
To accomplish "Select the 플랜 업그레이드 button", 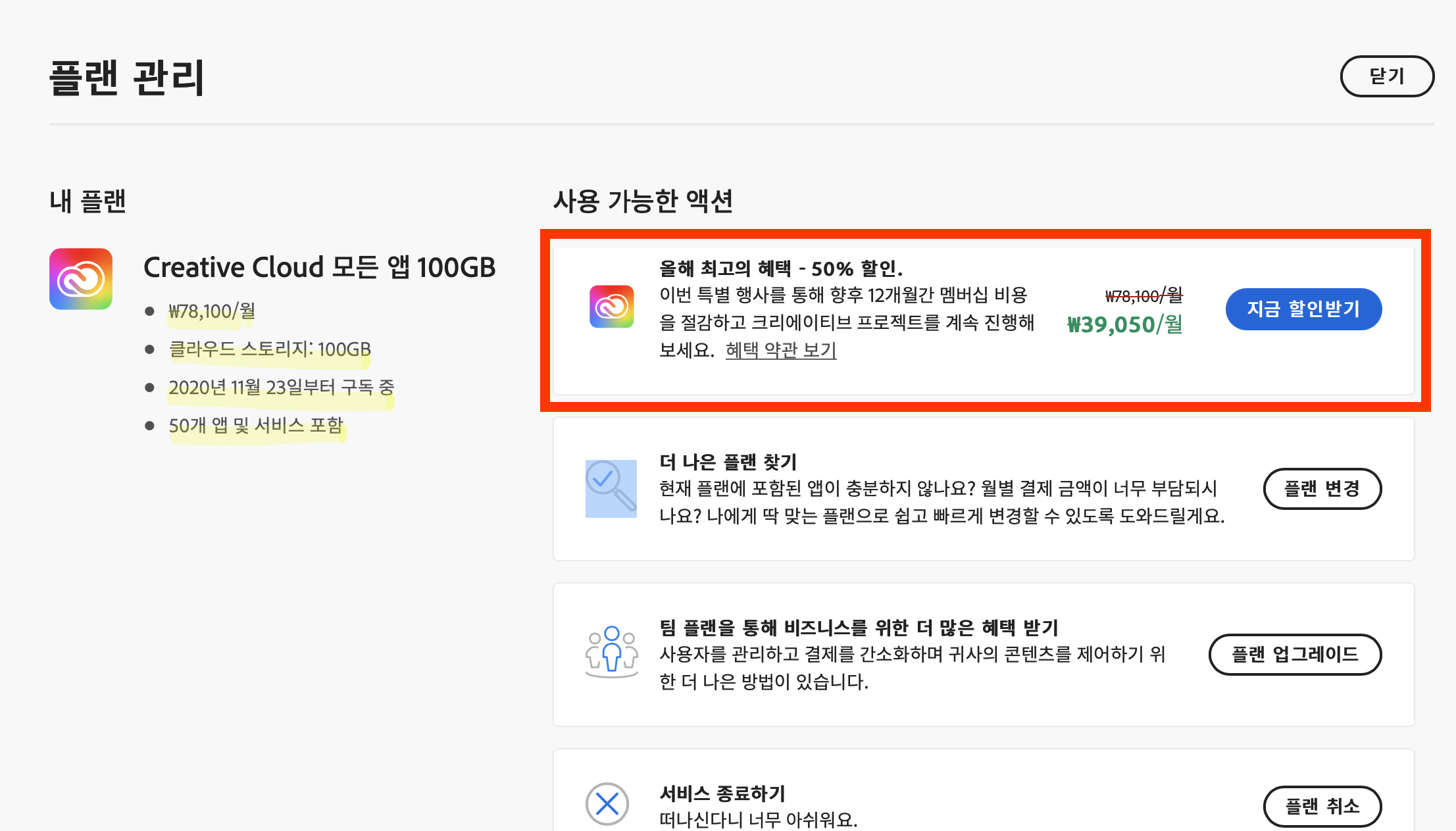I will click(x=1294, y=655).
